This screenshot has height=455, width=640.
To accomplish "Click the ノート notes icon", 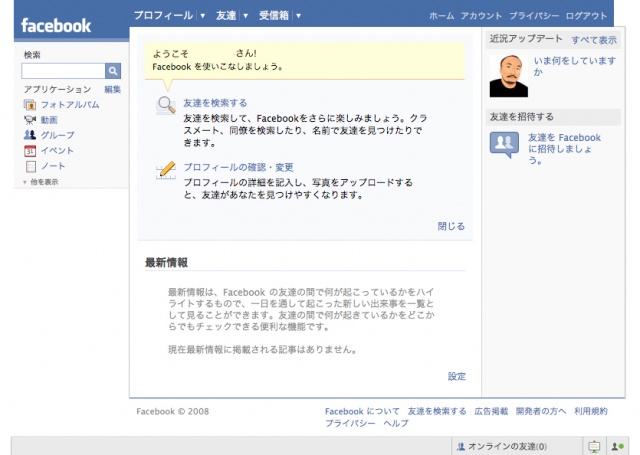I will [31, 166].
